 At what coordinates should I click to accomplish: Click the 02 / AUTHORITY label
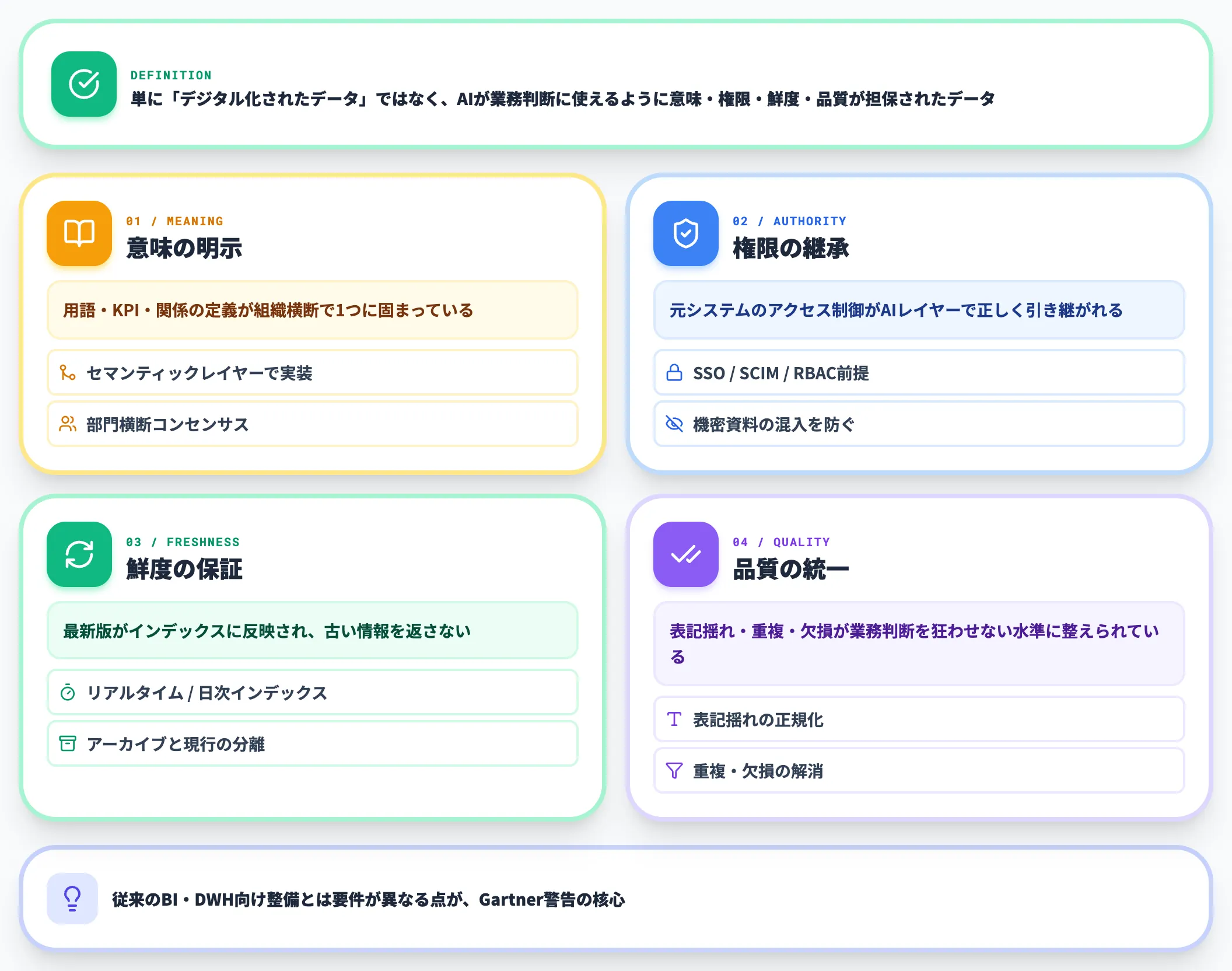[x=789, y=221]
